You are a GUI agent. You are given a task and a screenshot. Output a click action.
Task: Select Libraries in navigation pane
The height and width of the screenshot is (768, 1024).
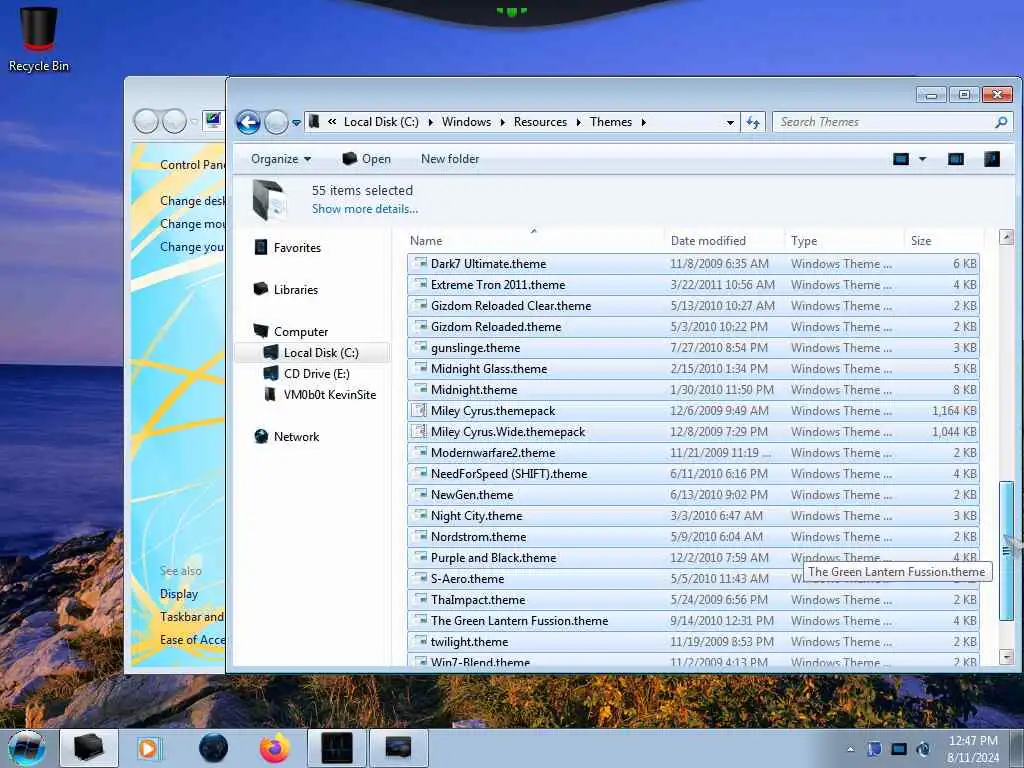point(296,289)
